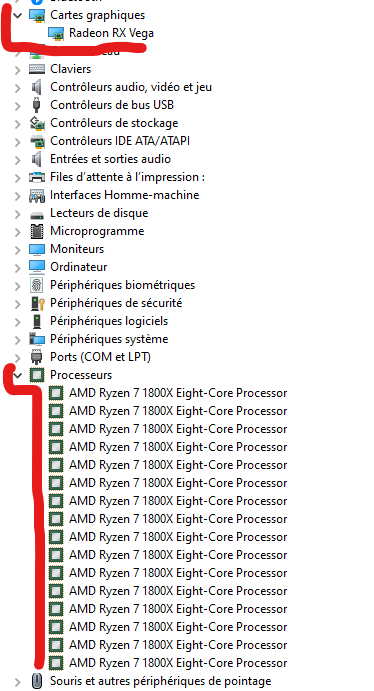Click the Microprogramme chip icon
The width and height of the screenshot is (374, 691).
click(37, 231)
